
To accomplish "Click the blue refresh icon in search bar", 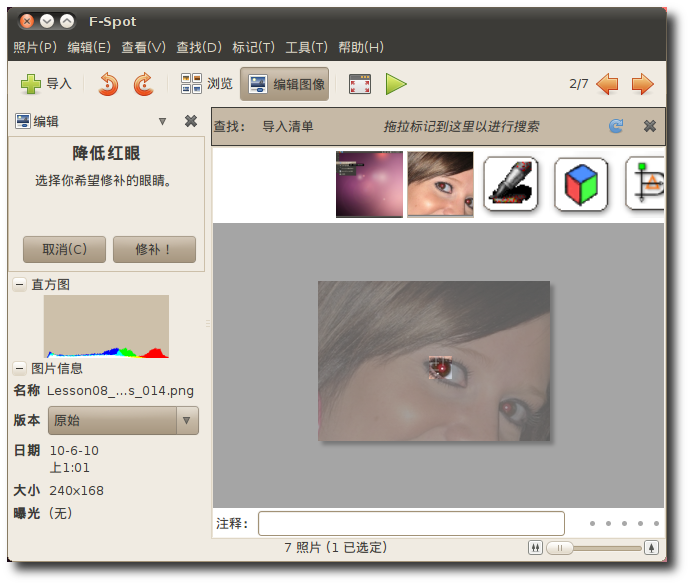I will click(616, 126).
